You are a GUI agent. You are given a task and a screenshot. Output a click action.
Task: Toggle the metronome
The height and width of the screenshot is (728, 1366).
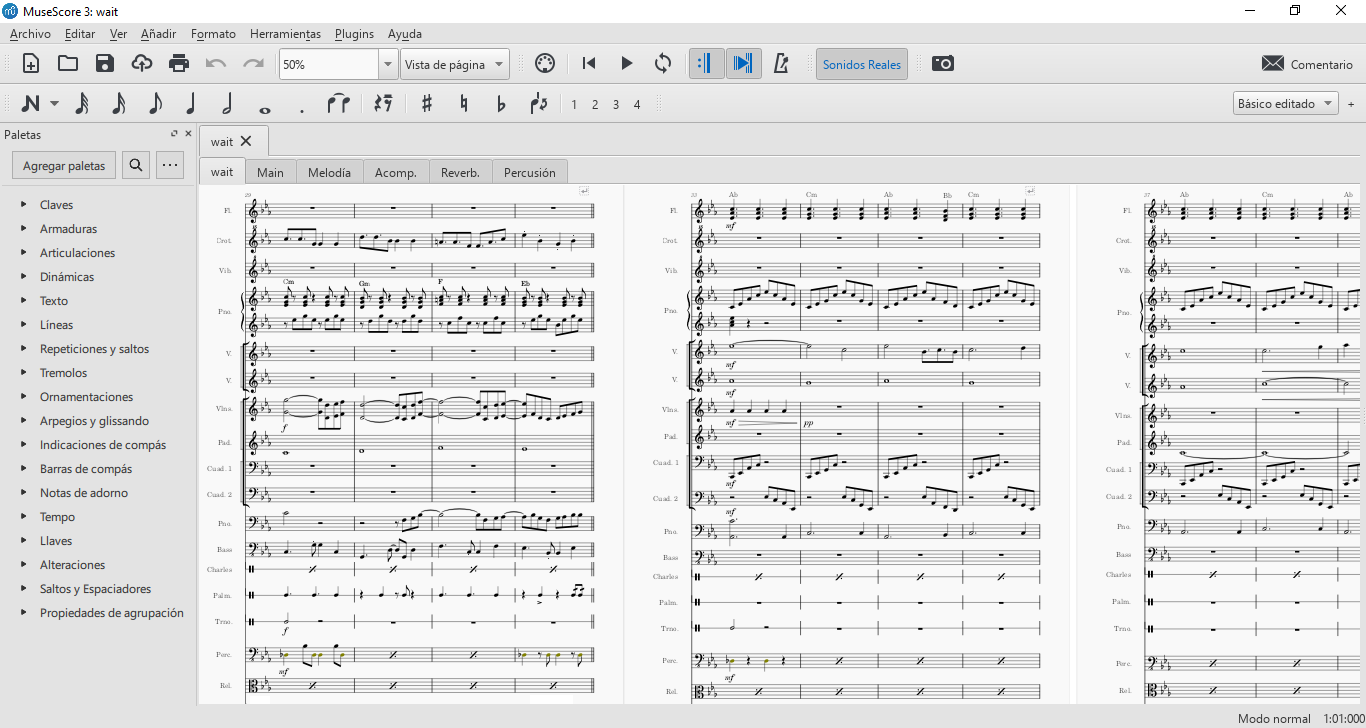pyautogui.click(x=781, y=64)
